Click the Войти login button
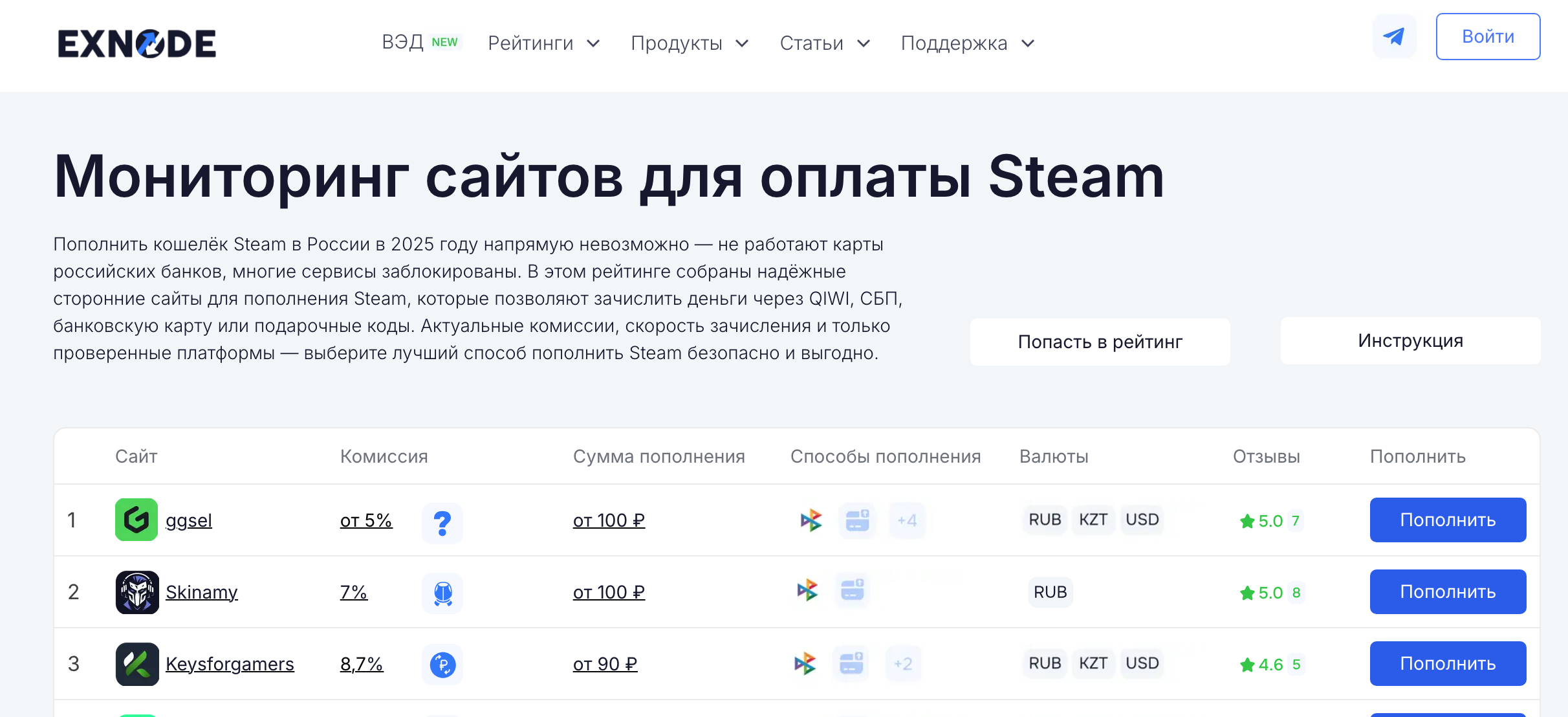The height and width of the screenshot is (717, 1568). pyautogui.click(x=1488, y=36)
